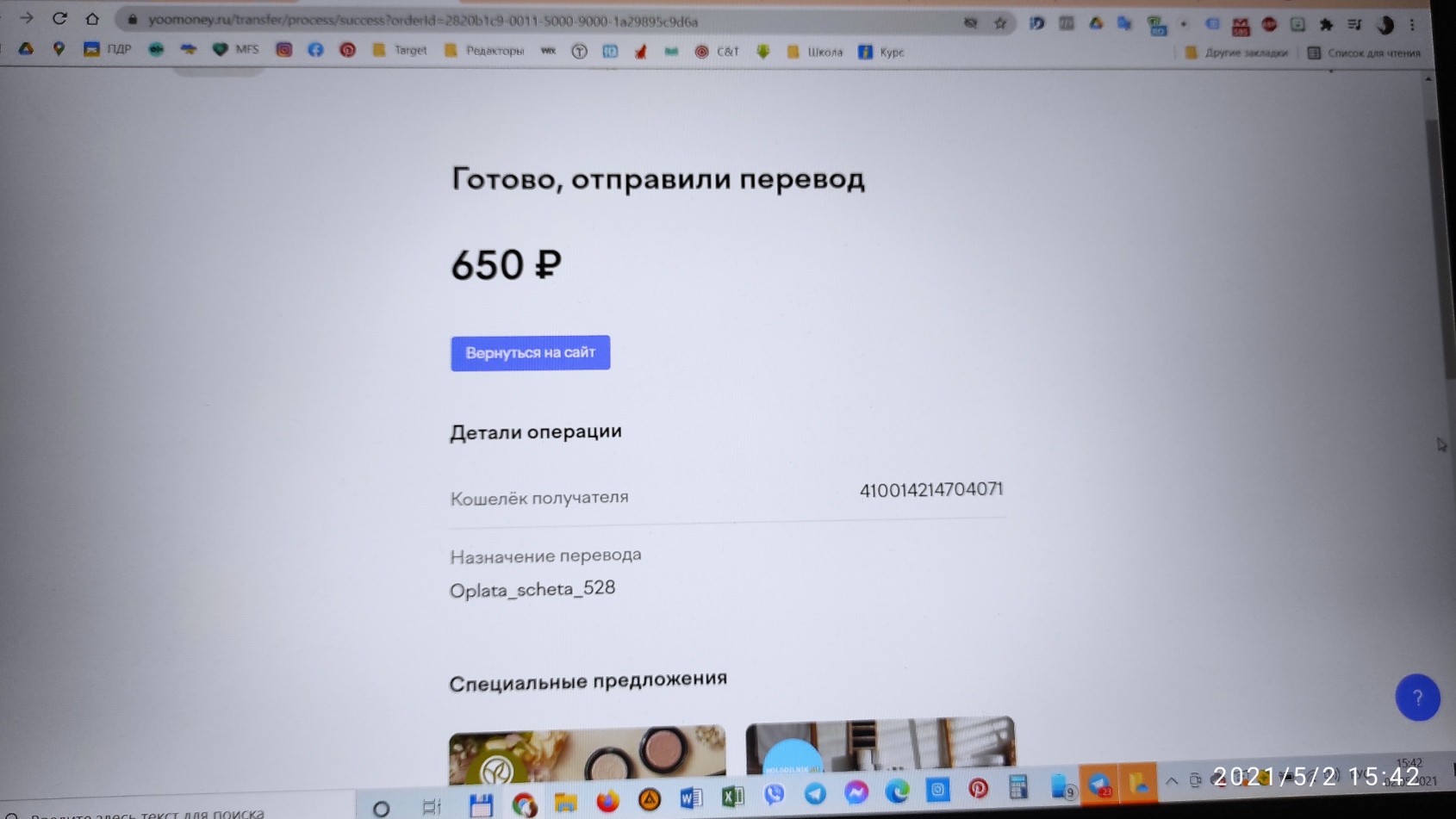1456x819 pixels.
Task: Open Firefox from the taskbar
Action: click(607, 801)
